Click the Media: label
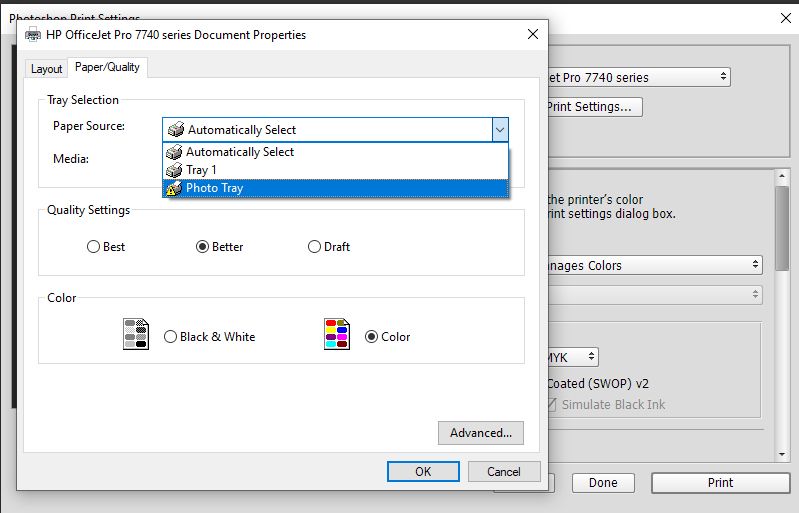The height and width of the screenshot is (513, 799). tap(71, 159)
